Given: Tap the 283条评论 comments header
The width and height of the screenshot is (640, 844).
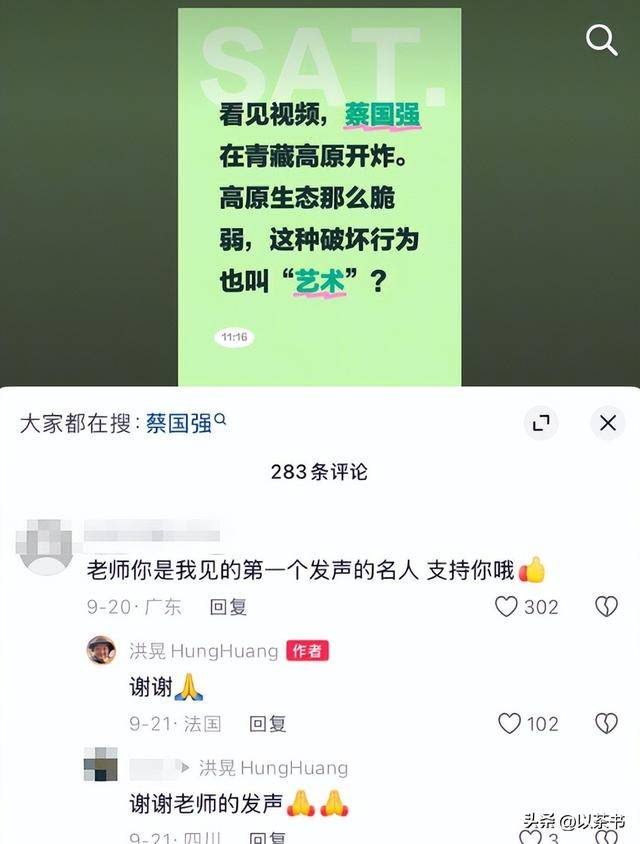Looking at the screenshot, I should pyautogui.click(x=319, y=472).
